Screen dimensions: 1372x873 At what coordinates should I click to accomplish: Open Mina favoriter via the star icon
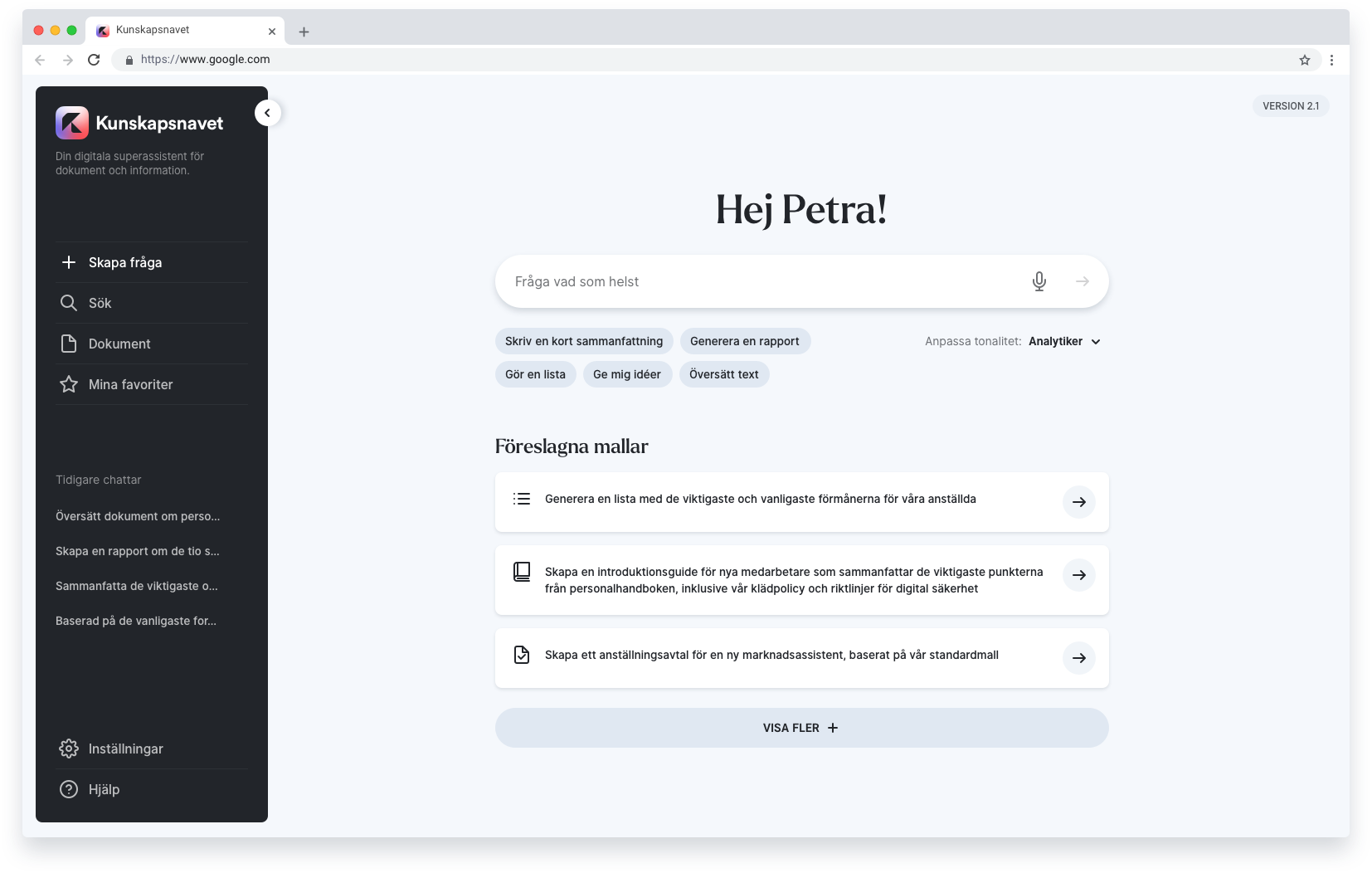[70, 384]
